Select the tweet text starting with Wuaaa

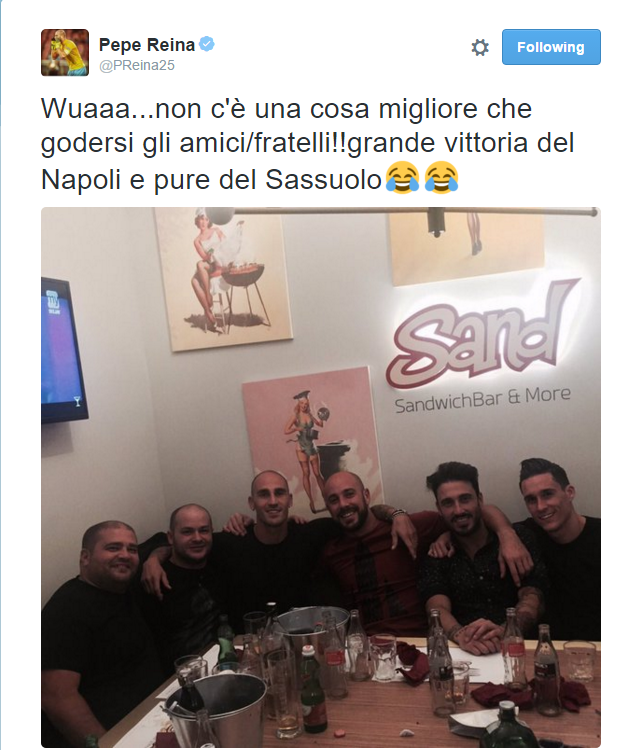309,144
